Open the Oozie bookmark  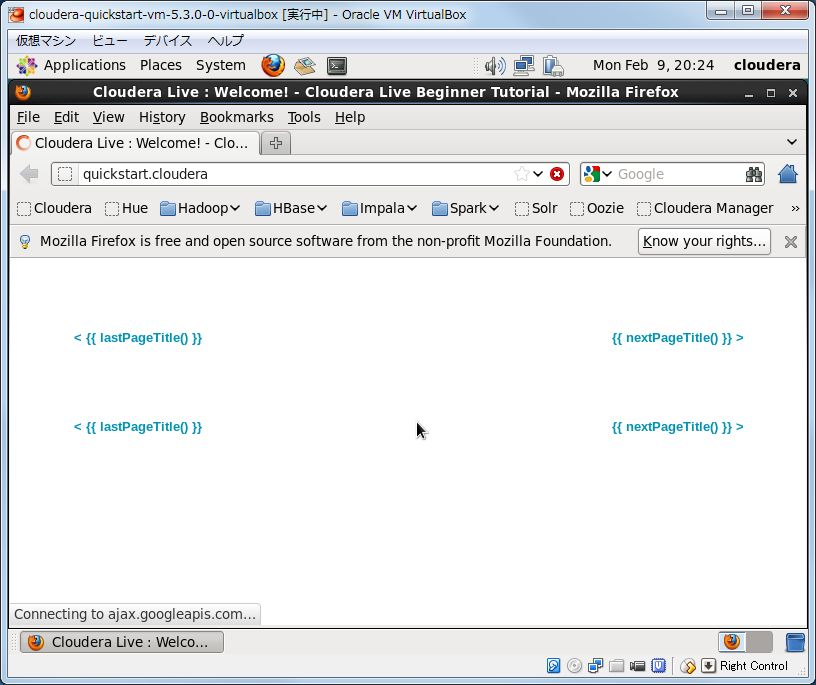coord(597,208)
